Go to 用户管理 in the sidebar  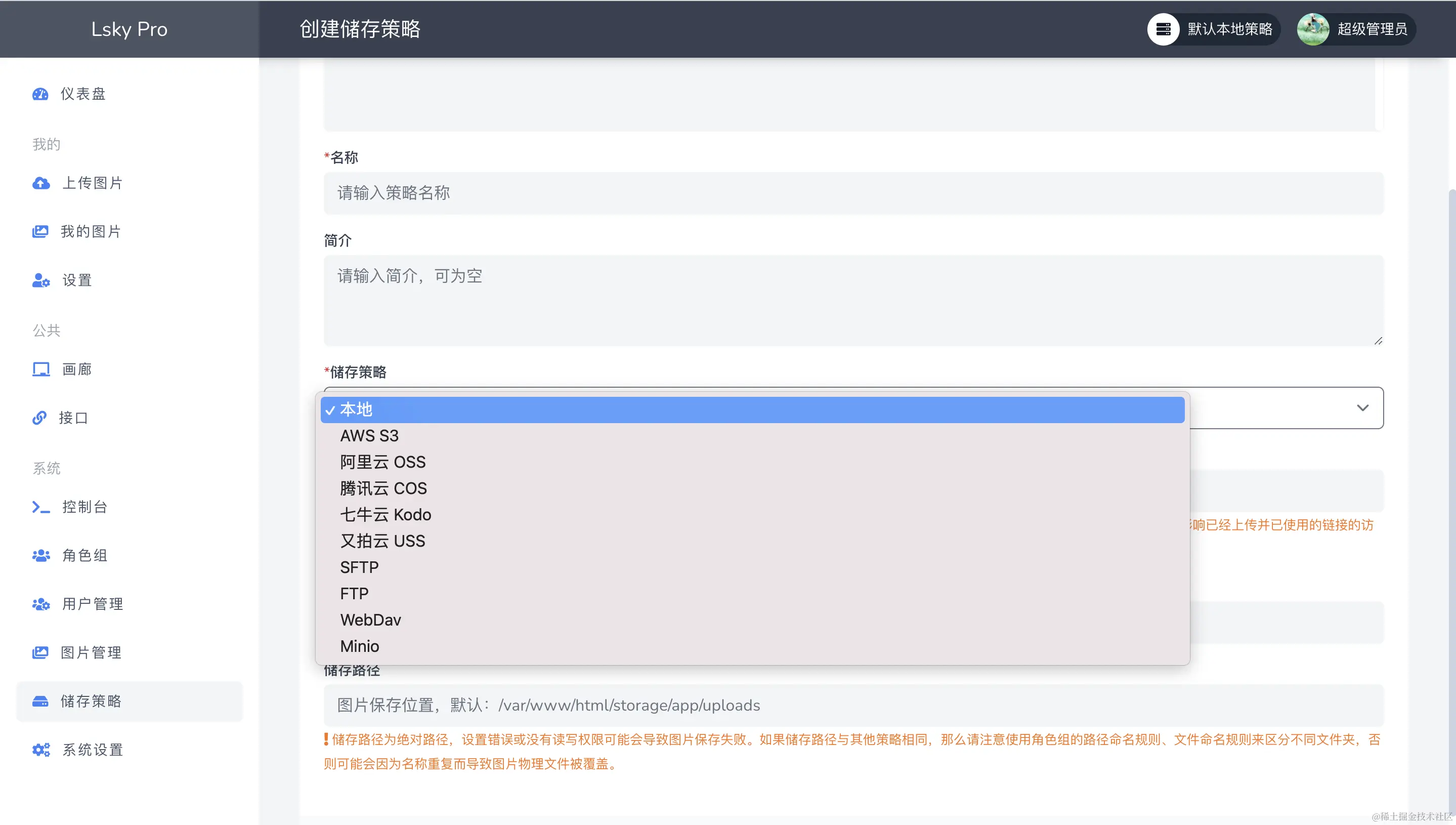(x=92, y=603)
